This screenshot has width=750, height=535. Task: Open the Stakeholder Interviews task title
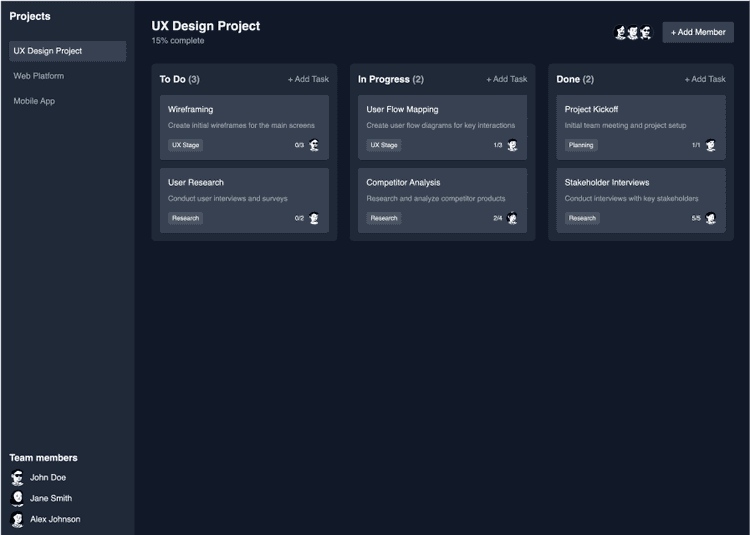pos(606,182)
